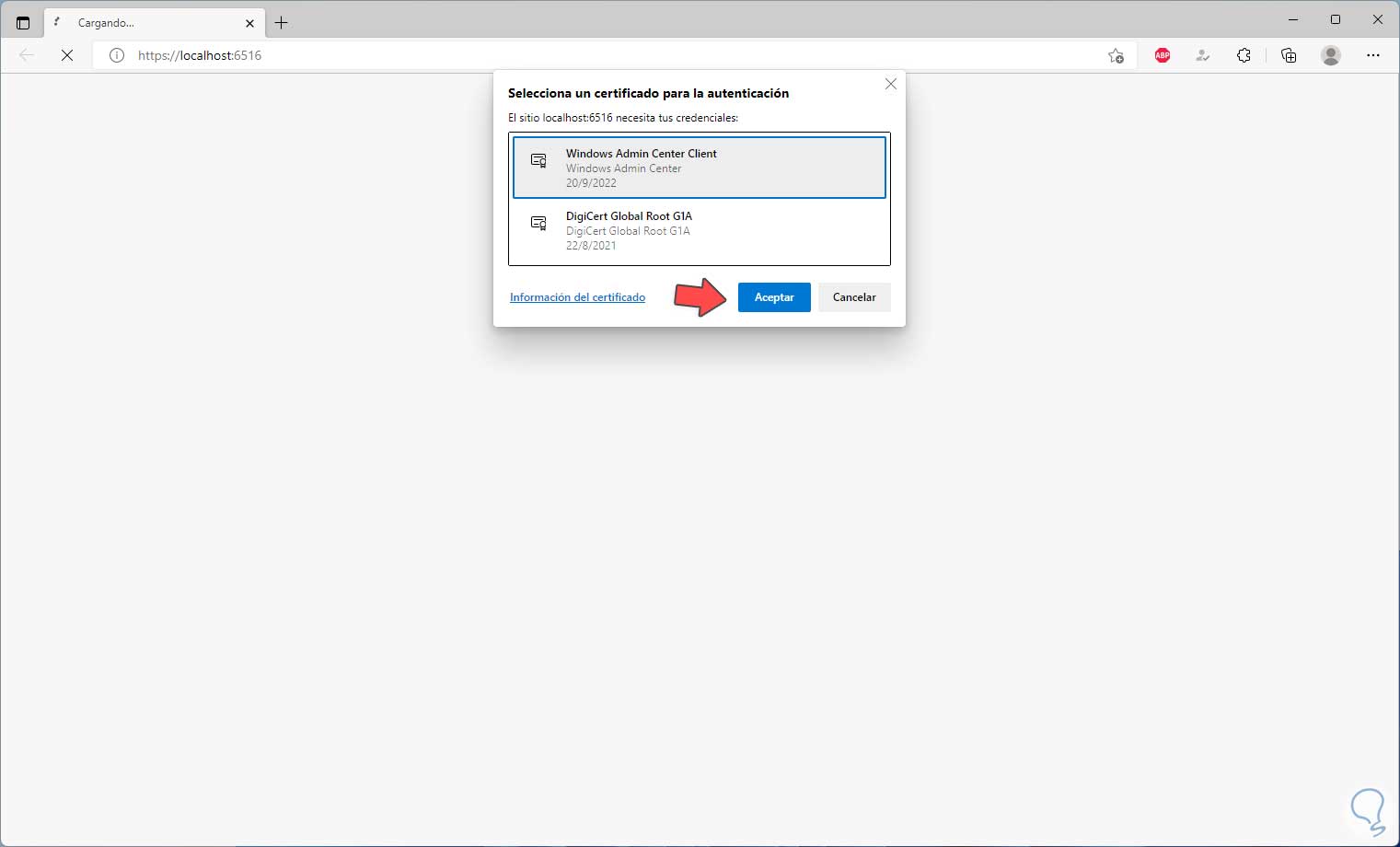Stop loading the page

pos(67,55)
